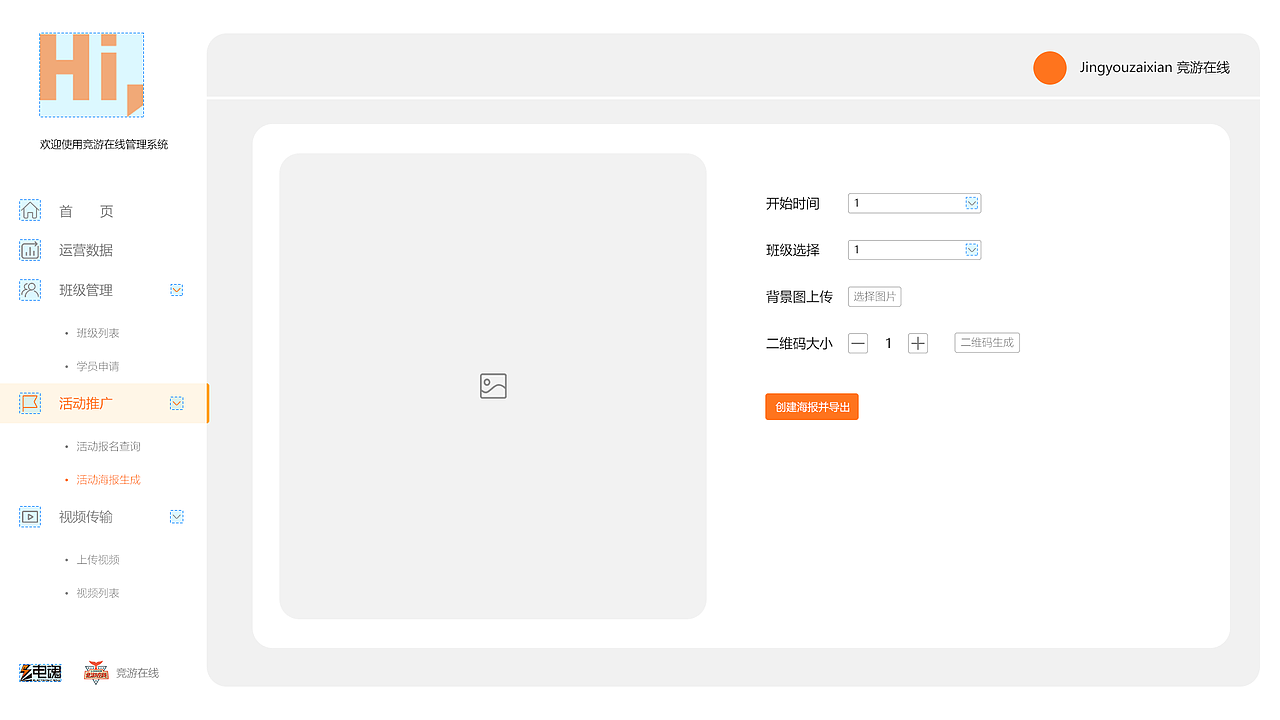The width and height of the screenshot is (1280, 720).
Task: Go to 上传视频 submenu
Action: tap(98, 560)
